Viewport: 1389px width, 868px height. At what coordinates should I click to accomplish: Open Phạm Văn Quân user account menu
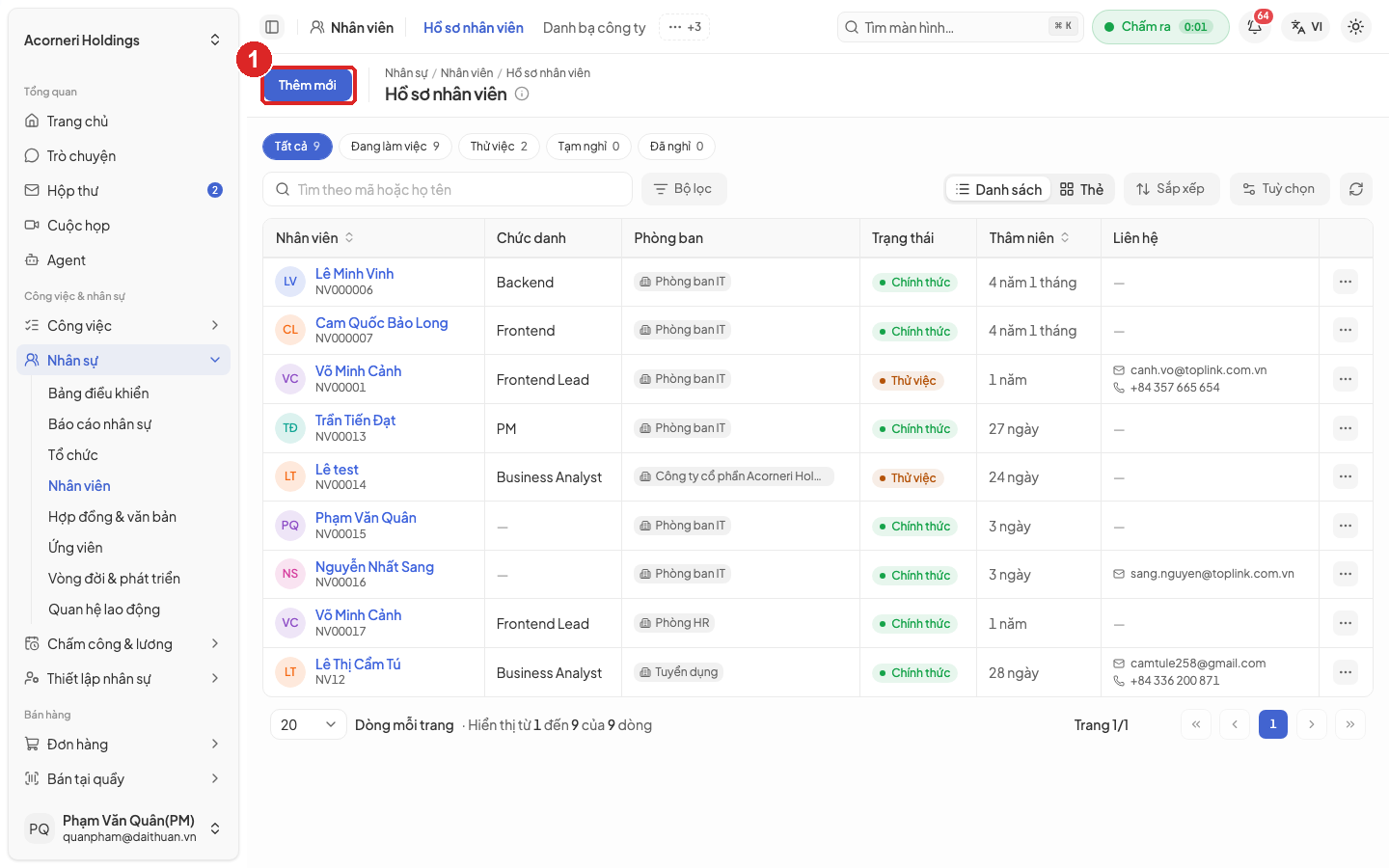[123, 828]
